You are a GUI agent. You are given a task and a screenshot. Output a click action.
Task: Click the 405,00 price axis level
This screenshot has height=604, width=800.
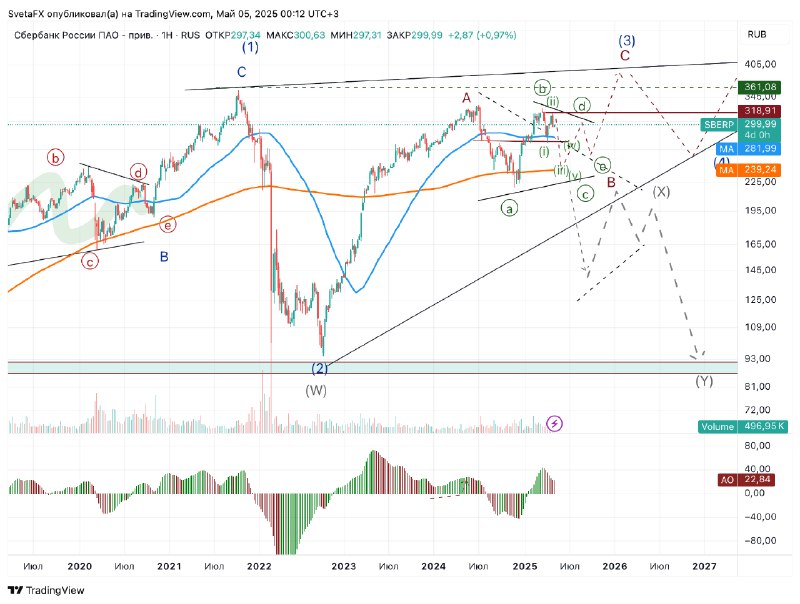coord(760,64)
